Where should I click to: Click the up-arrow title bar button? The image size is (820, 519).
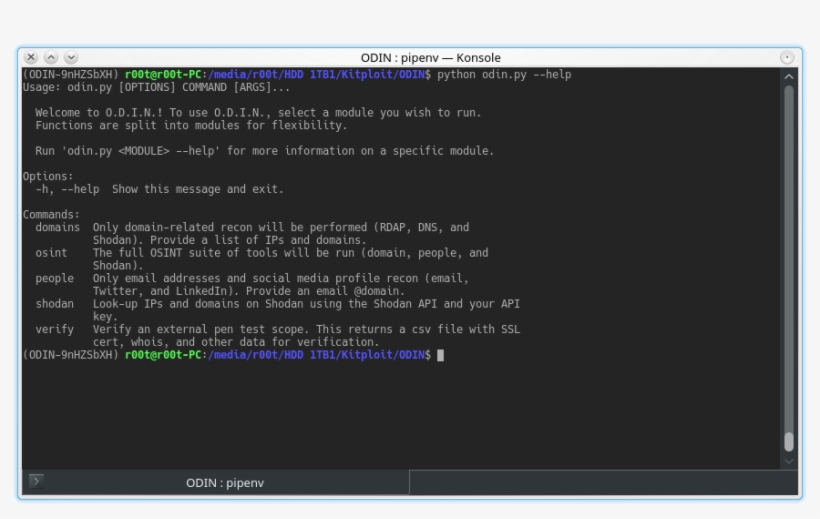pyautogui.click(x=51, y=57)
